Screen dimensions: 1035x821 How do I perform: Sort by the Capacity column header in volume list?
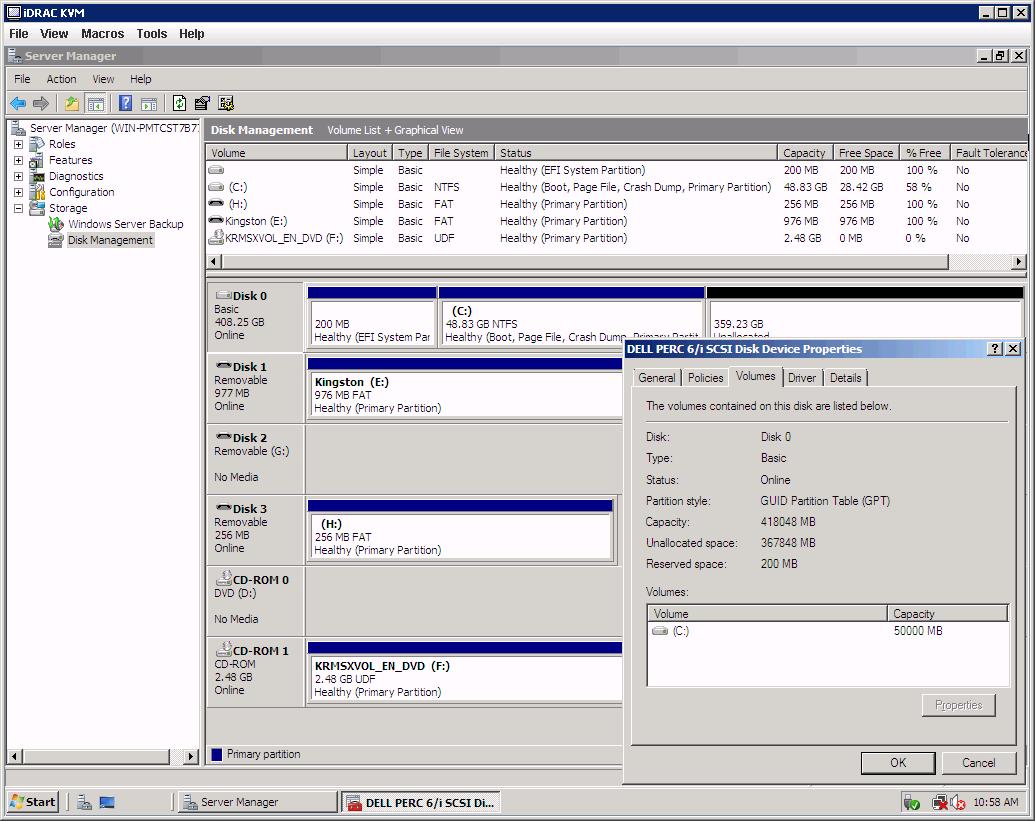click(x=805, y=152)
